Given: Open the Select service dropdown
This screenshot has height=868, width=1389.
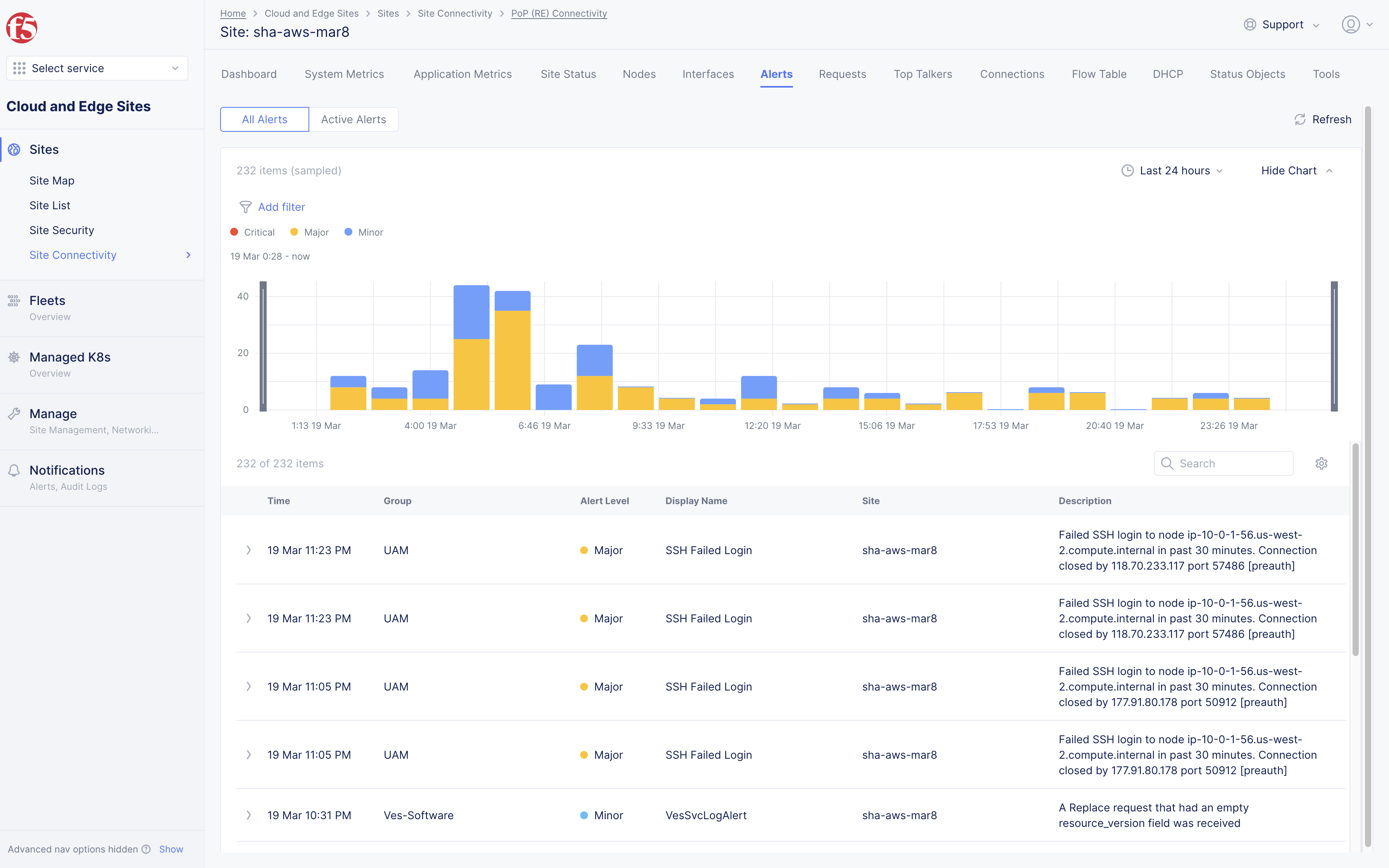Looking at the screenshot, I should pos(97,68).
